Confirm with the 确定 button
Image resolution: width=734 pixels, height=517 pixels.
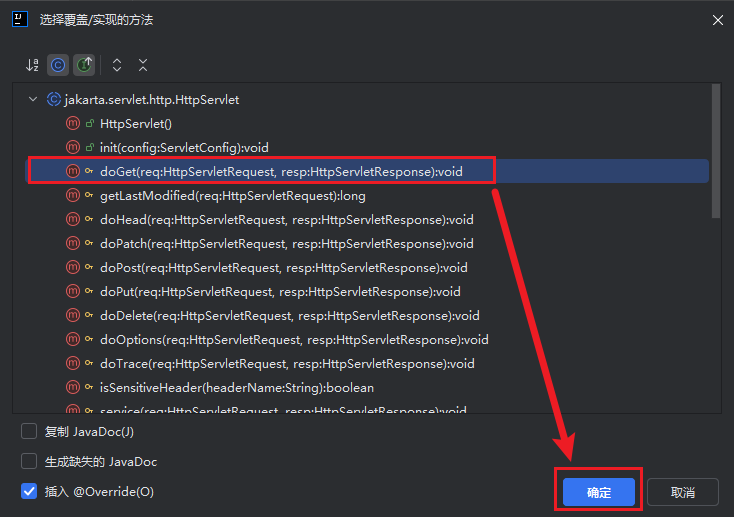tap(599, 492)
